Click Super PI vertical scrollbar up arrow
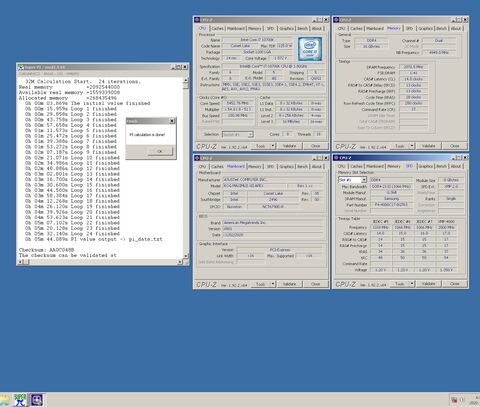 coord(186,81)
